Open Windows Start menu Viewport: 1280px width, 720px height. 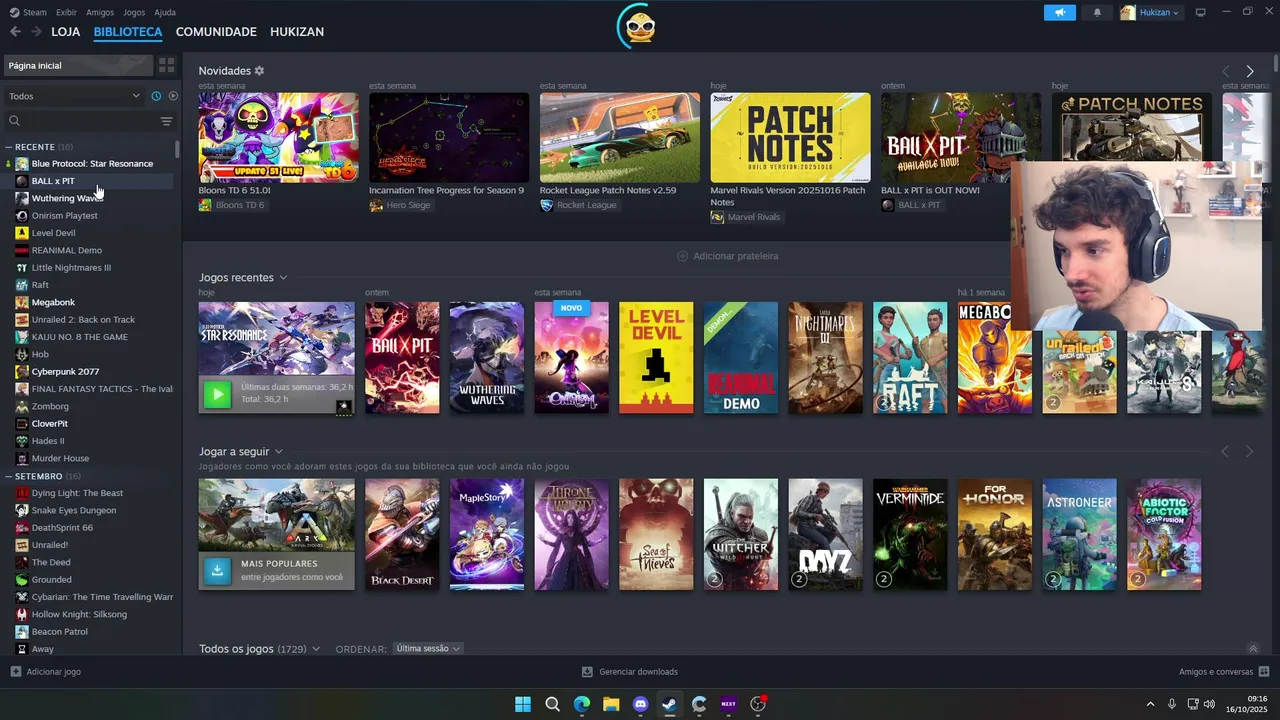523,704
